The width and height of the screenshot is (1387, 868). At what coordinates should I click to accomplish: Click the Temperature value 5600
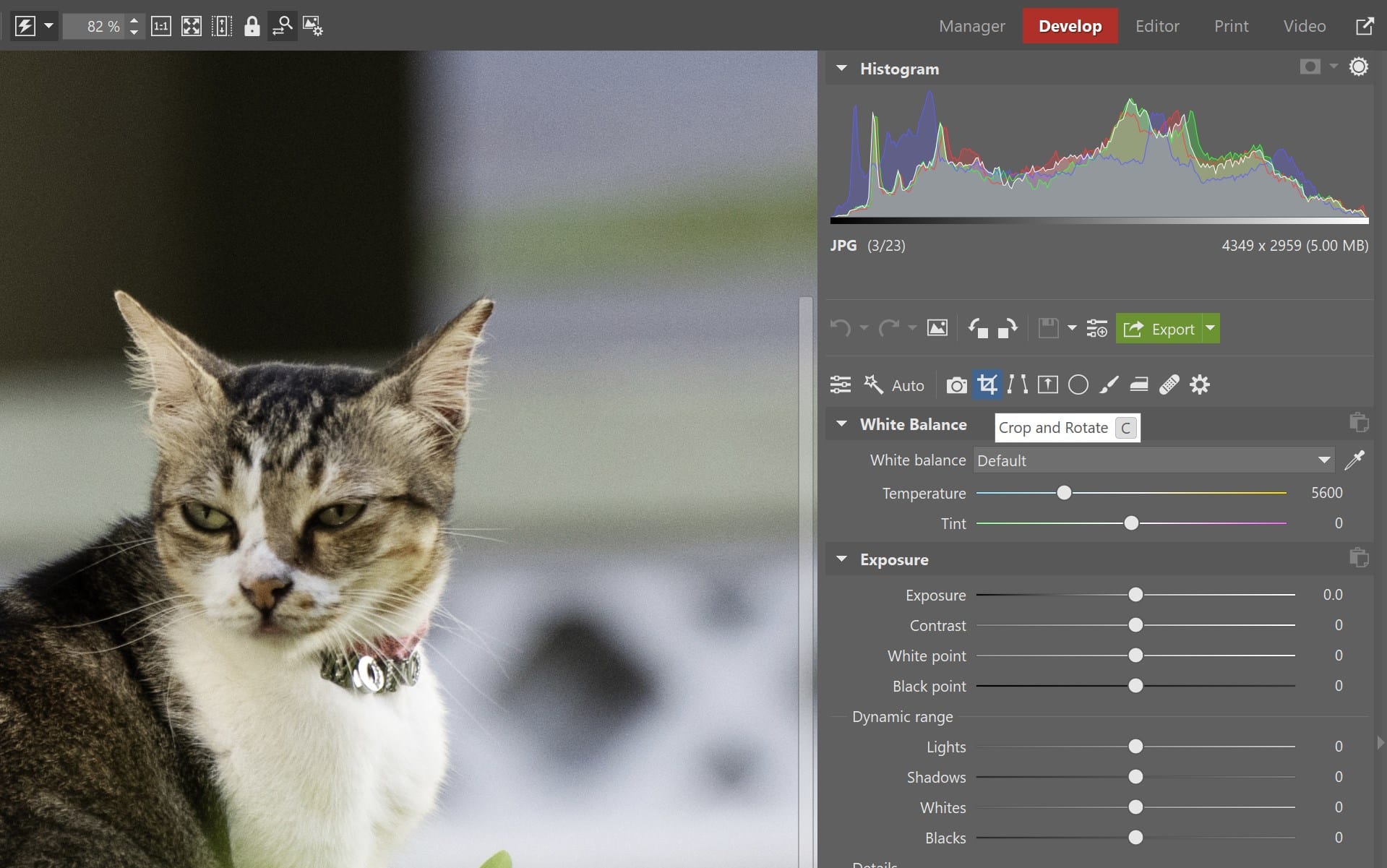[1327, 493]
